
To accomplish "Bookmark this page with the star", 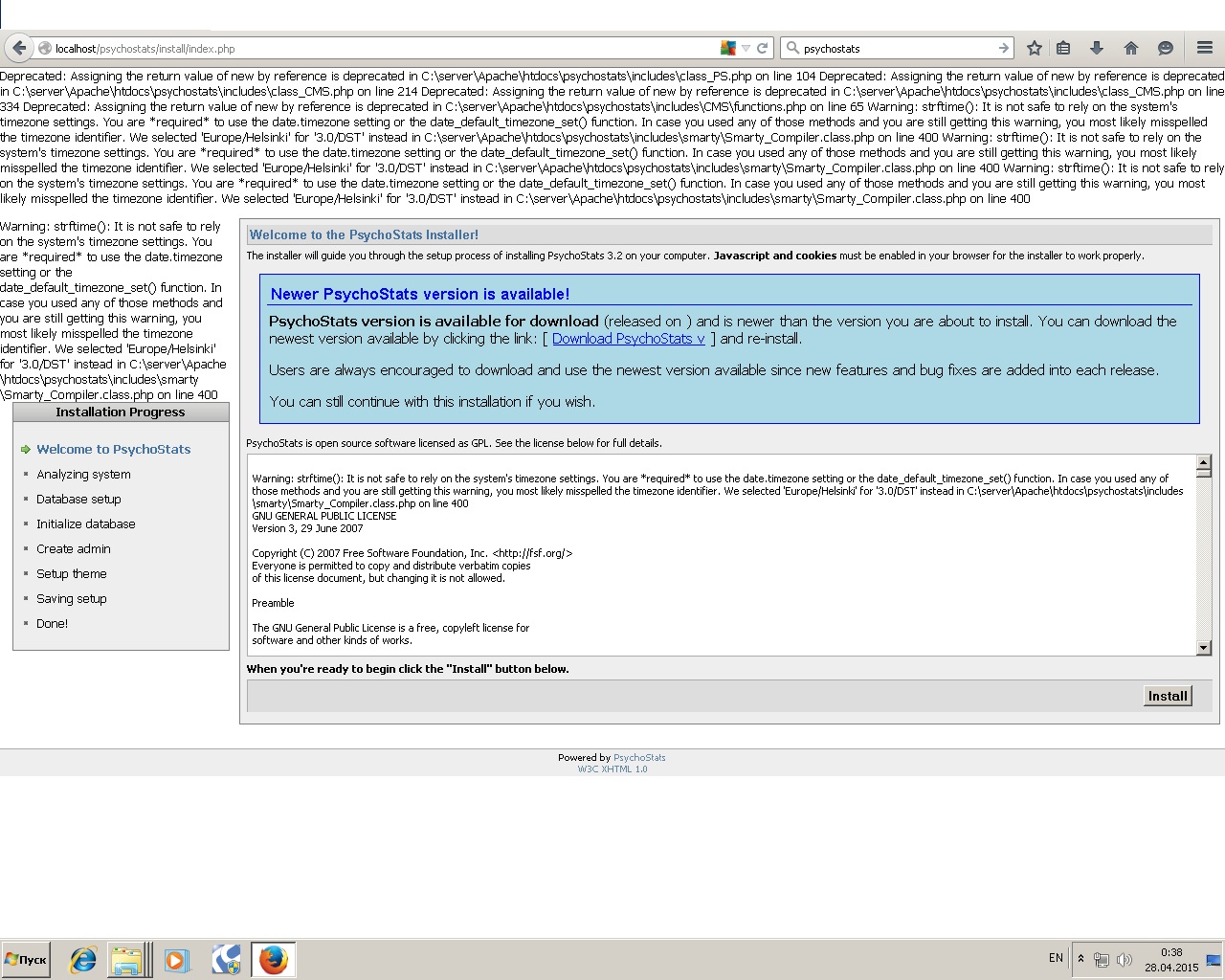I will click(1035, 48).
